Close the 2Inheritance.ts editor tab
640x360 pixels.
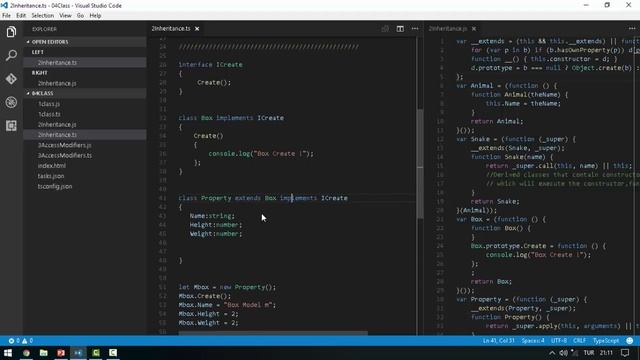[x=197, y=29]
